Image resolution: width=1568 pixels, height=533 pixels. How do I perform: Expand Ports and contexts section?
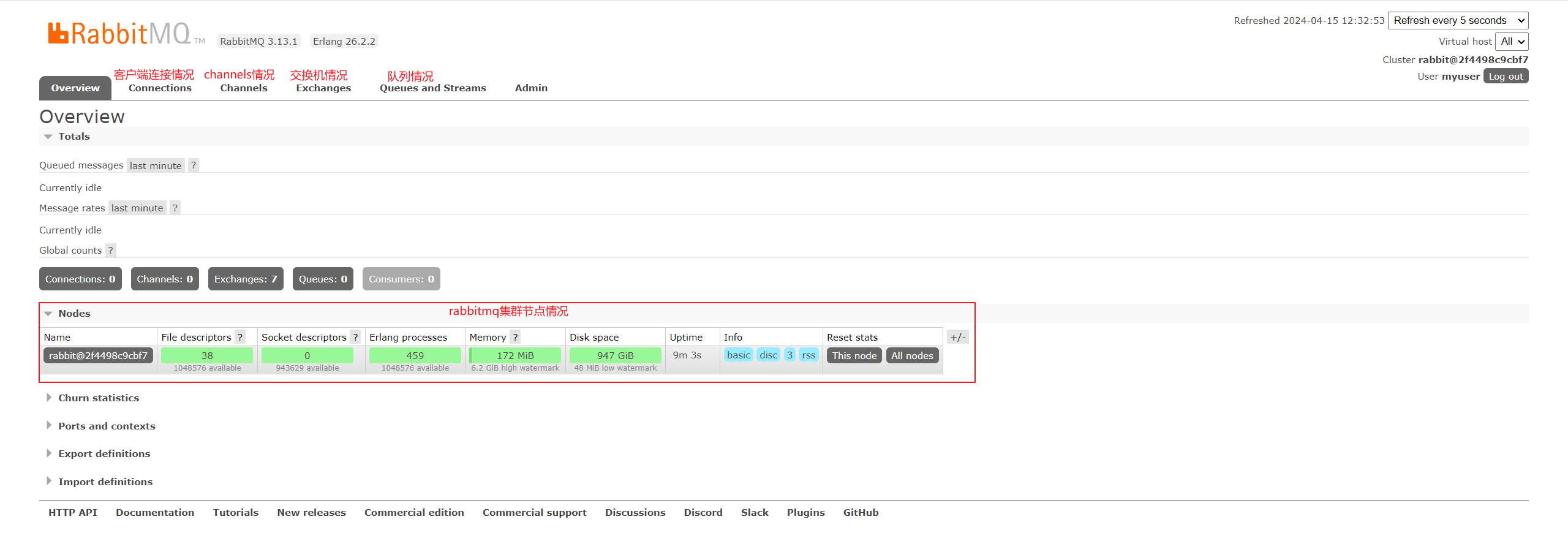pos(102,426)
